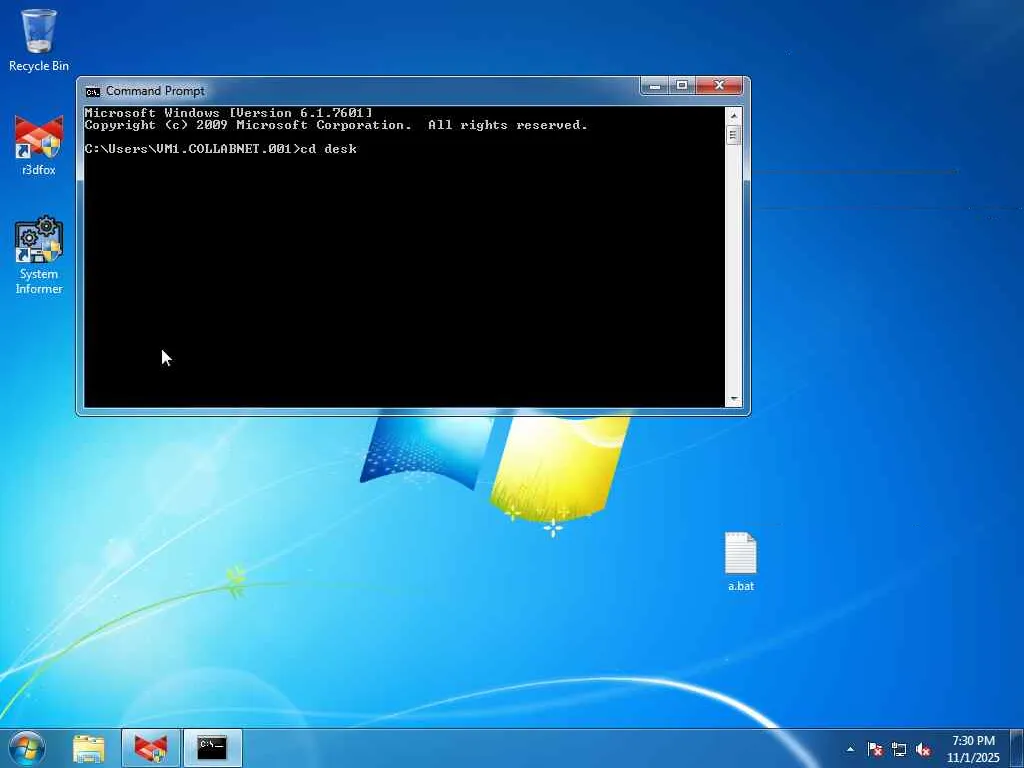Screen dimensions: 1024x768
Task: Click the 'cd desk' command text
Action: point(328,149)
